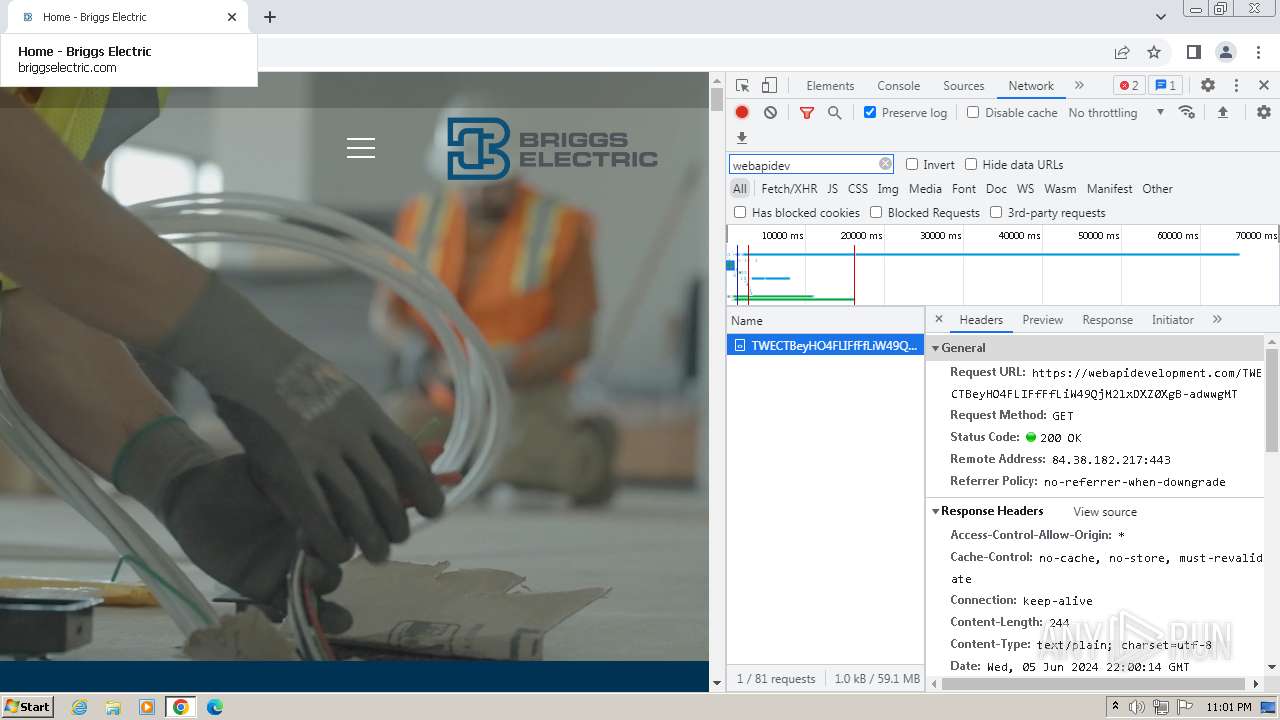Enable Has blocked cookies filter
Screen dimensions: 1280x720
click(x=740, y=212)
